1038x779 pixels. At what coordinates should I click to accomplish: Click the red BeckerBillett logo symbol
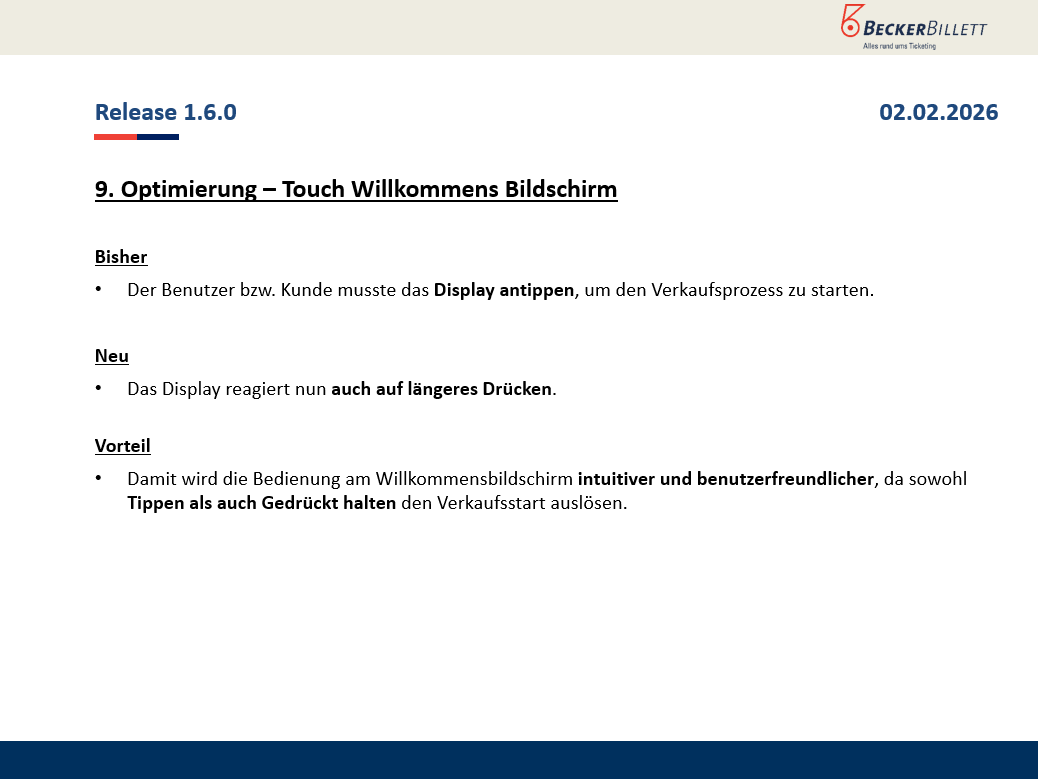coord(851,22)
